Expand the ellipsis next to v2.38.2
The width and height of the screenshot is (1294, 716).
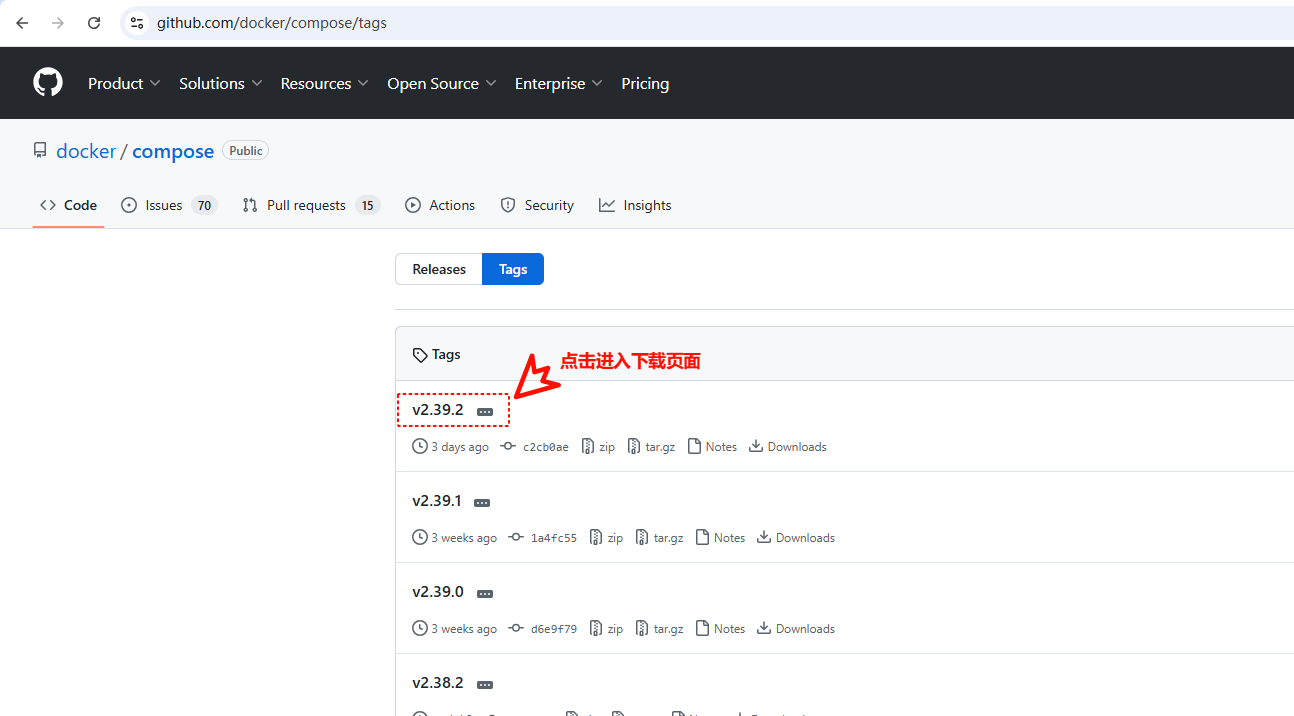pos(485,685)
